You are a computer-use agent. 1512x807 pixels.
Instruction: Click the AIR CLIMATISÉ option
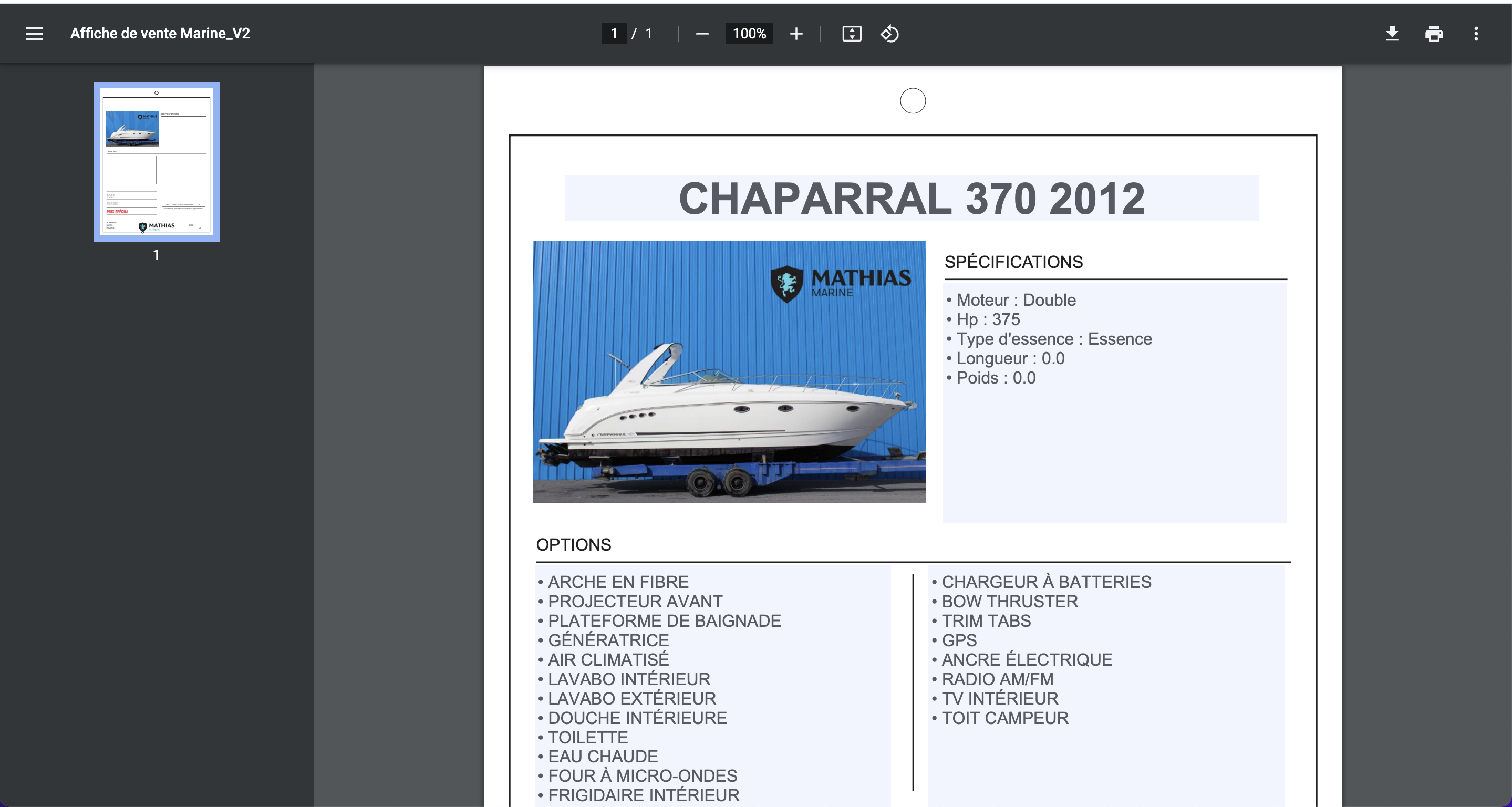[604, 659]
